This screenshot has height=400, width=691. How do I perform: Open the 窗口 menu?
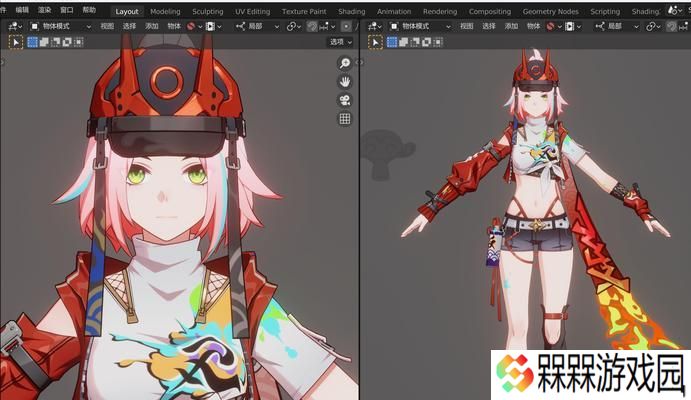67,10
